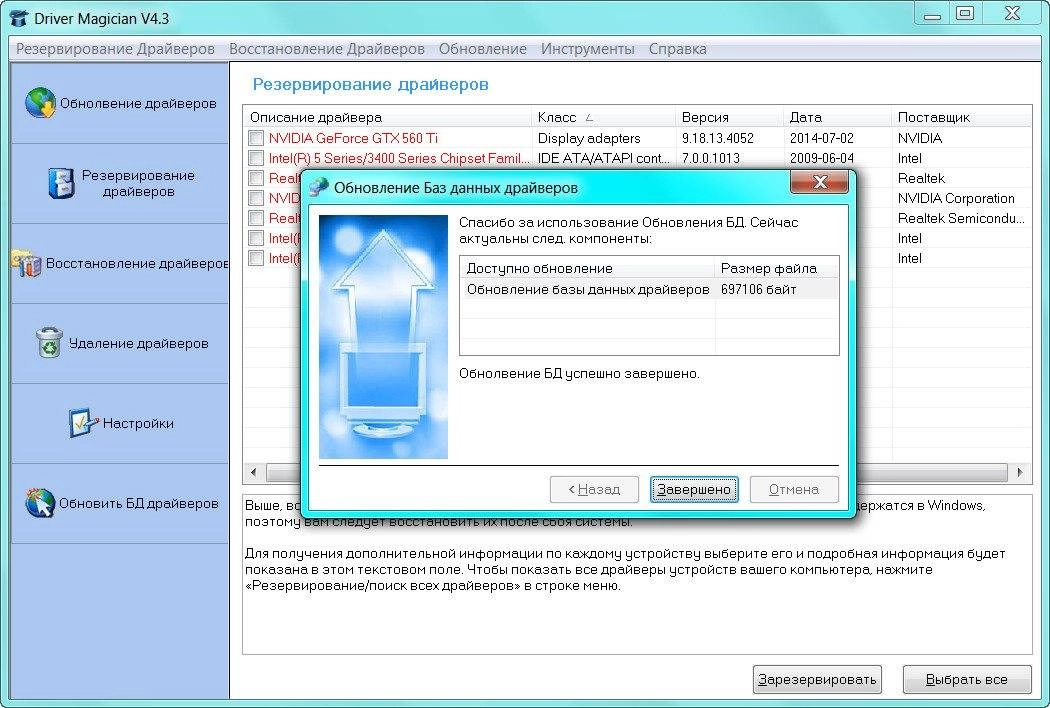1050x708 pixels.
Task: Click the Размер файла column header in the dialog
Action: (x=777, y=269)
